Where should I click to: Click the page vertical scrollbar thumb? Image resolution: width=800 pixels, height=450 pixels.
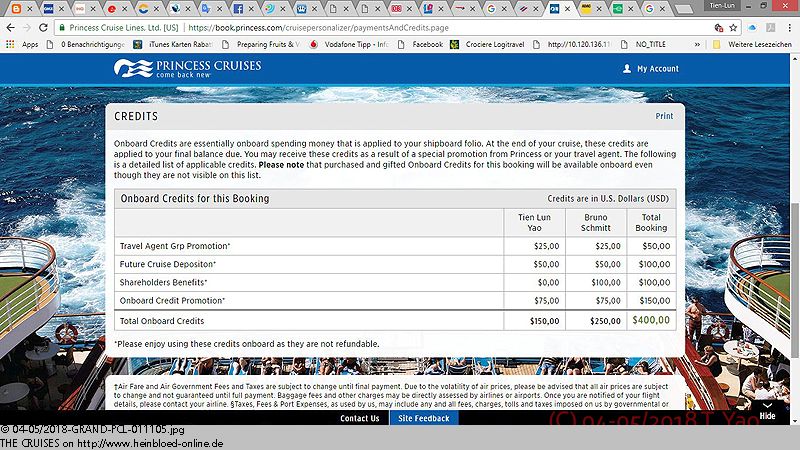click(795, 280)
